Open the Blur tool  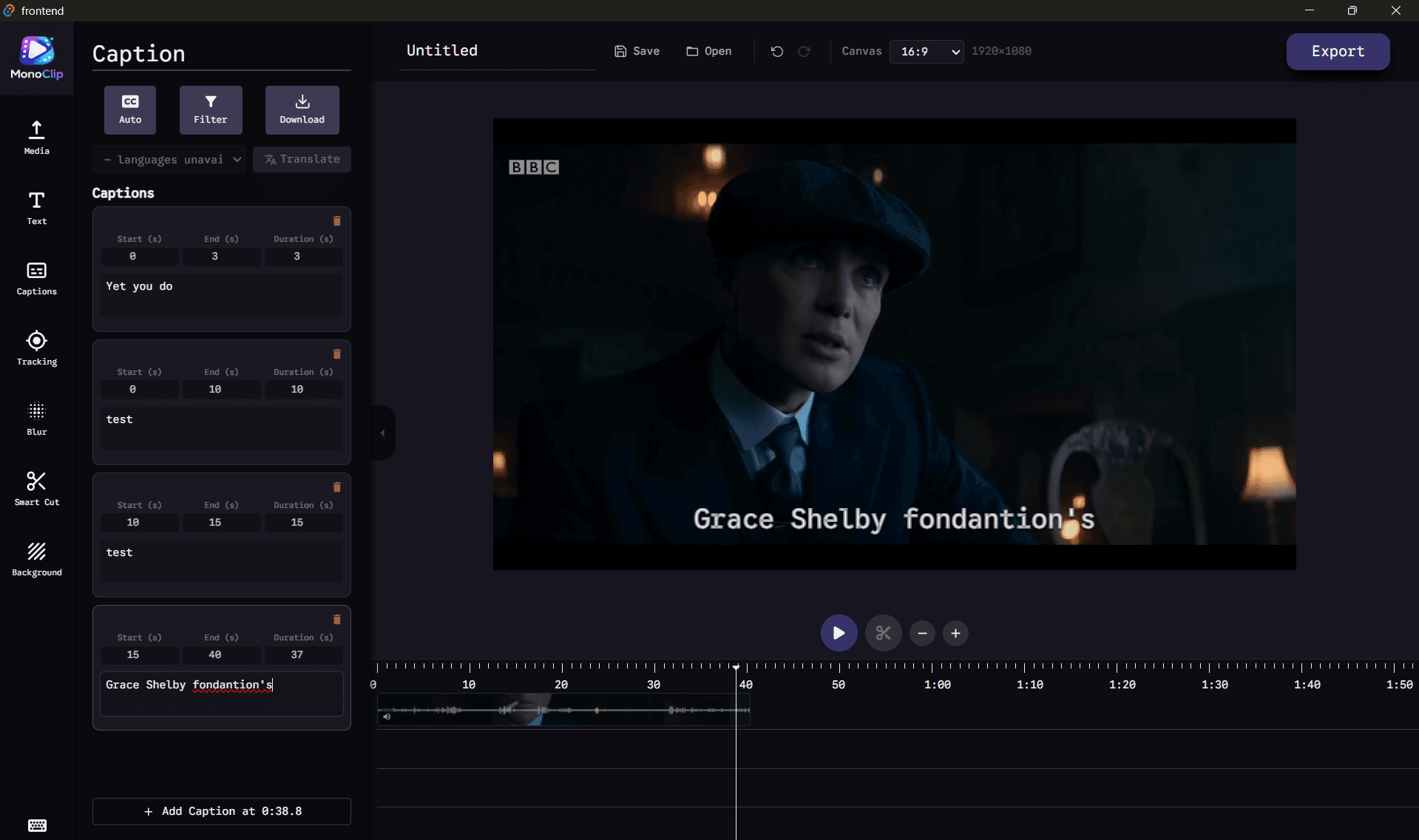(x=36, y=419)
